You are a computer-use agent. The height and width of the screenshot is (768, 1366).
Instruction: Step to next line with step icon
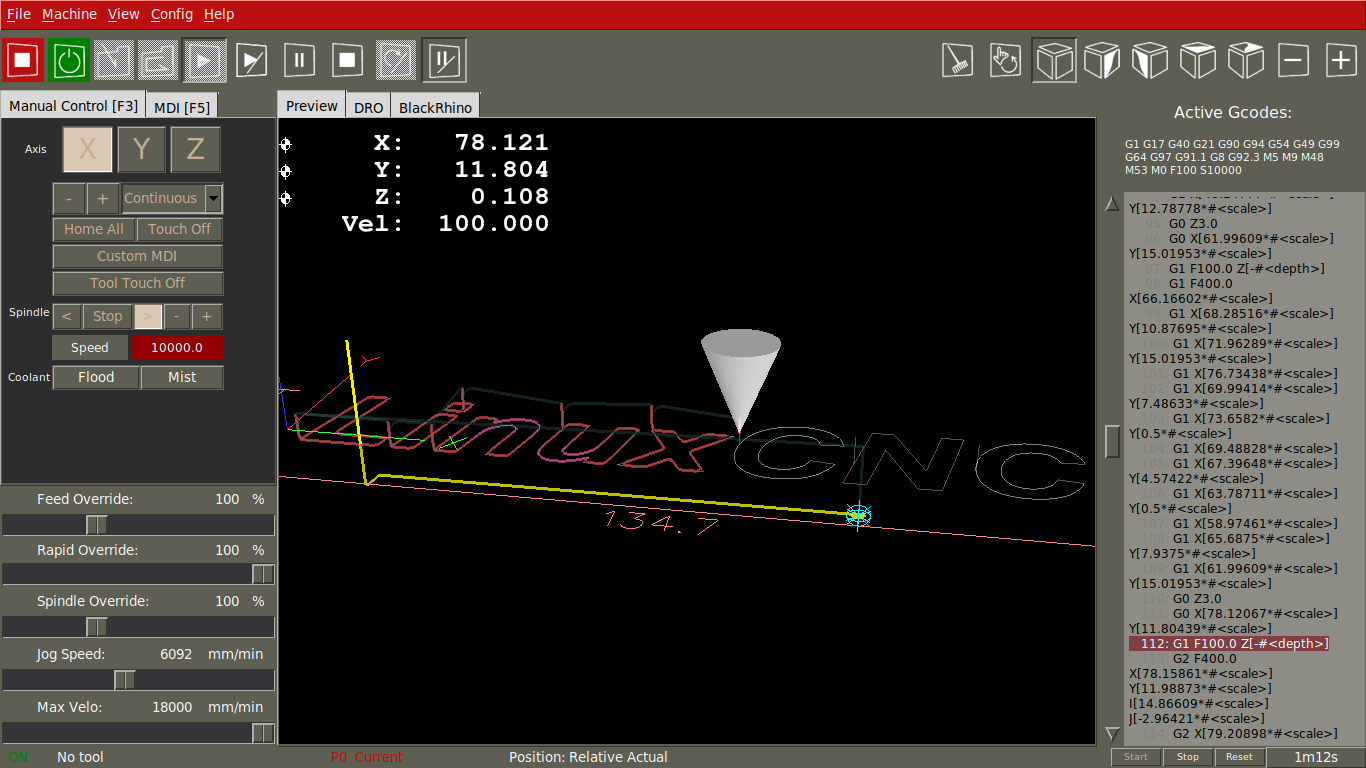click(252, 61)
